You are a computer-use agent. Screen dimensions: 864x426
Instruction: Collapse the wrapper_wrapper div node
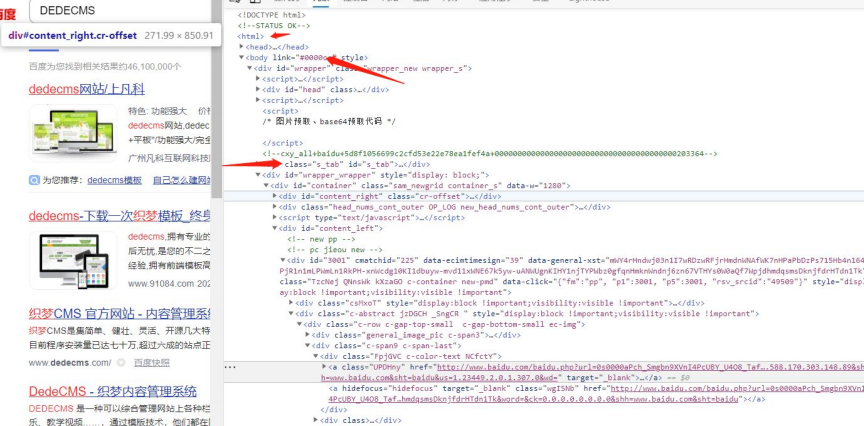258,175
